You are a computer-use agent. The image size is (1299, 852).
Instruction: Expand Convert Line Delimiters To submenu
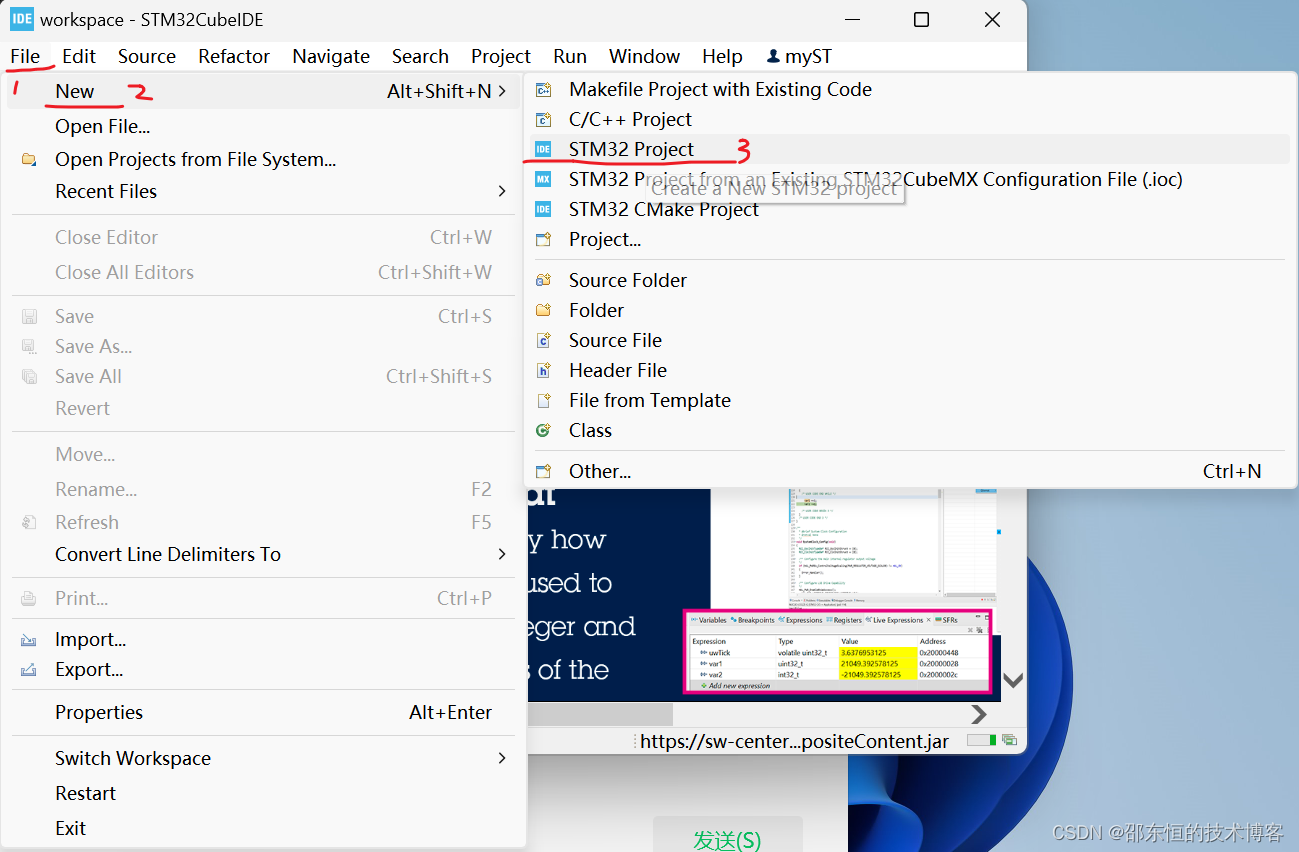tap(265, 554)
